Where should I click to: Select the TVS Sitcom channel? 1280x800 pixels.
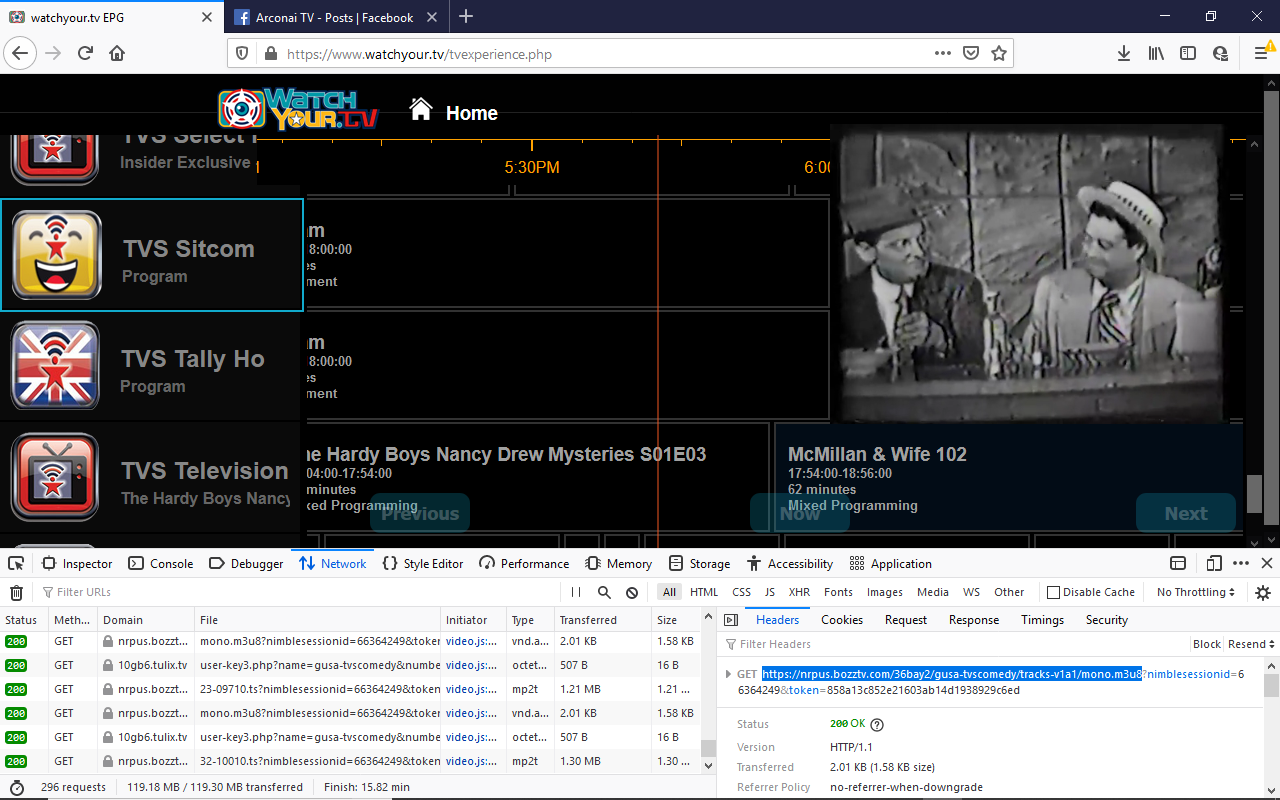(x=151, y=255)
